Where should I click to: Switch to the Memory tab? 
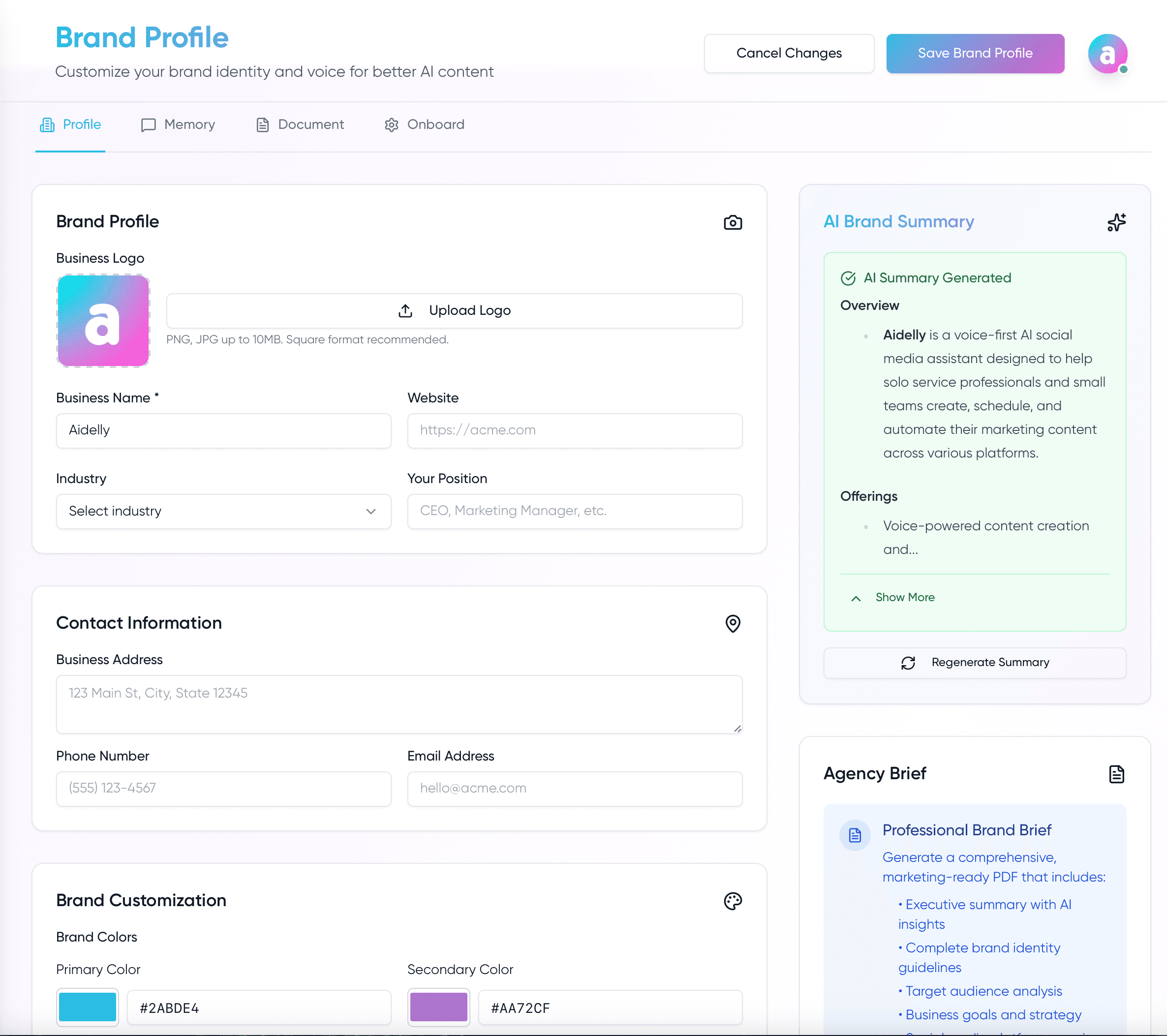point(178,124)
